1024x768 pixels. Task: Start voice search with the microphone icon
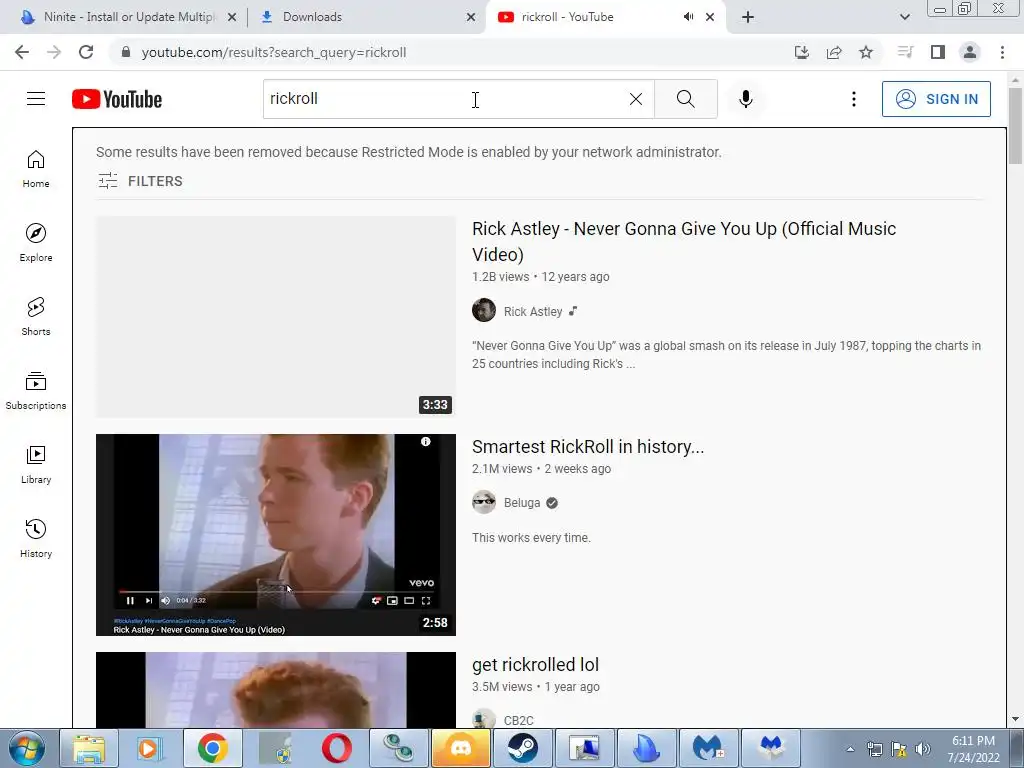click(746, 99)
